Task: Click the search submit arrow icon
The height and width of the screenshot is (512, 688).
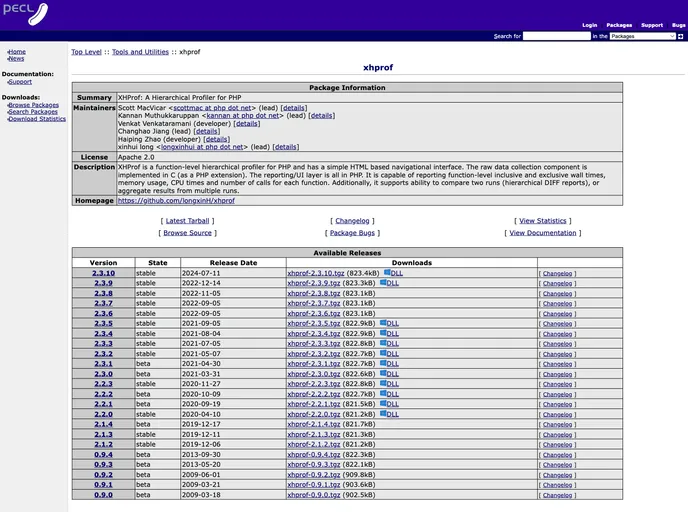Action: tap(681, 36)
